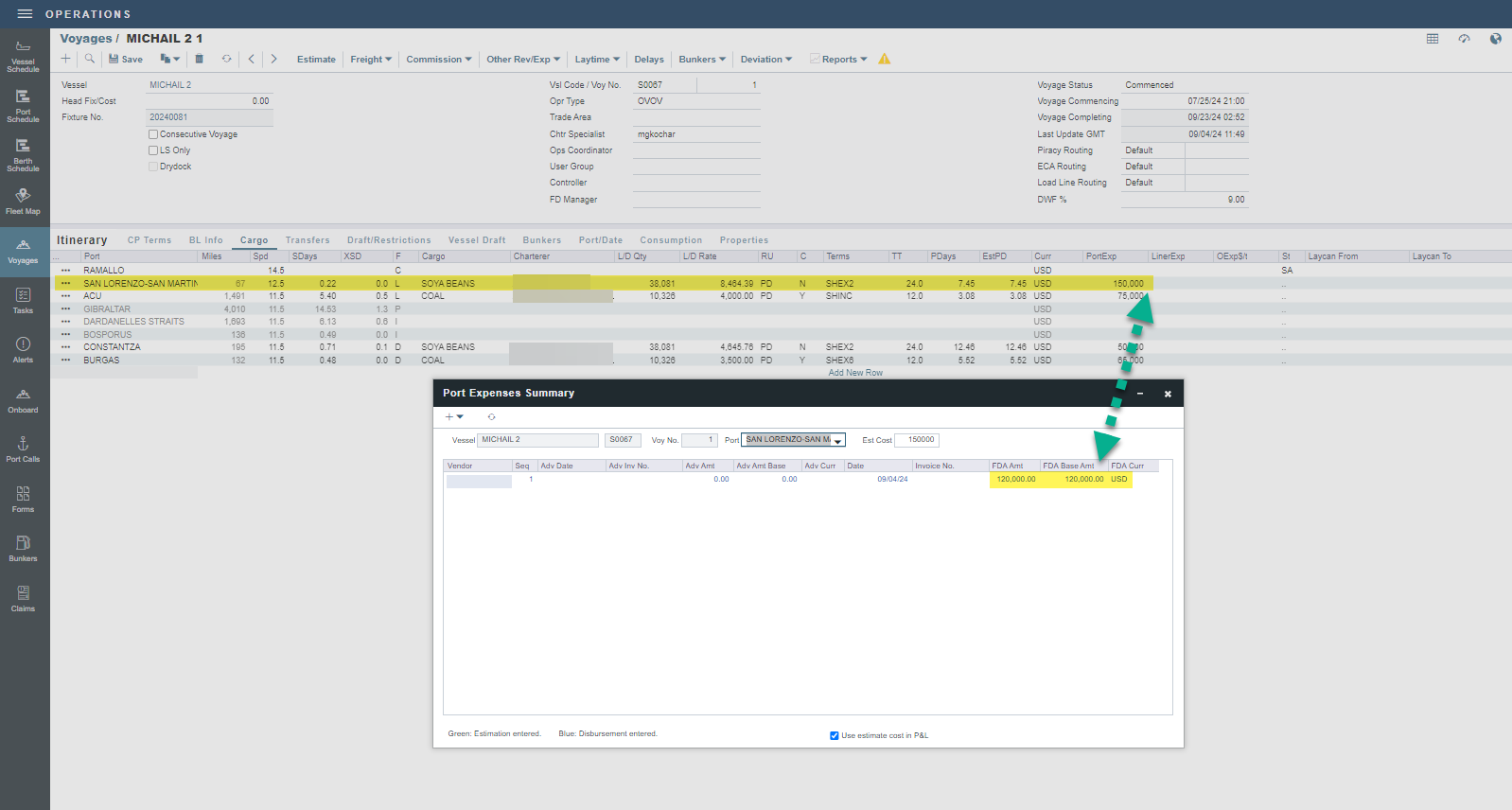
Task: Open the Consumption tab
Action: 671,240
